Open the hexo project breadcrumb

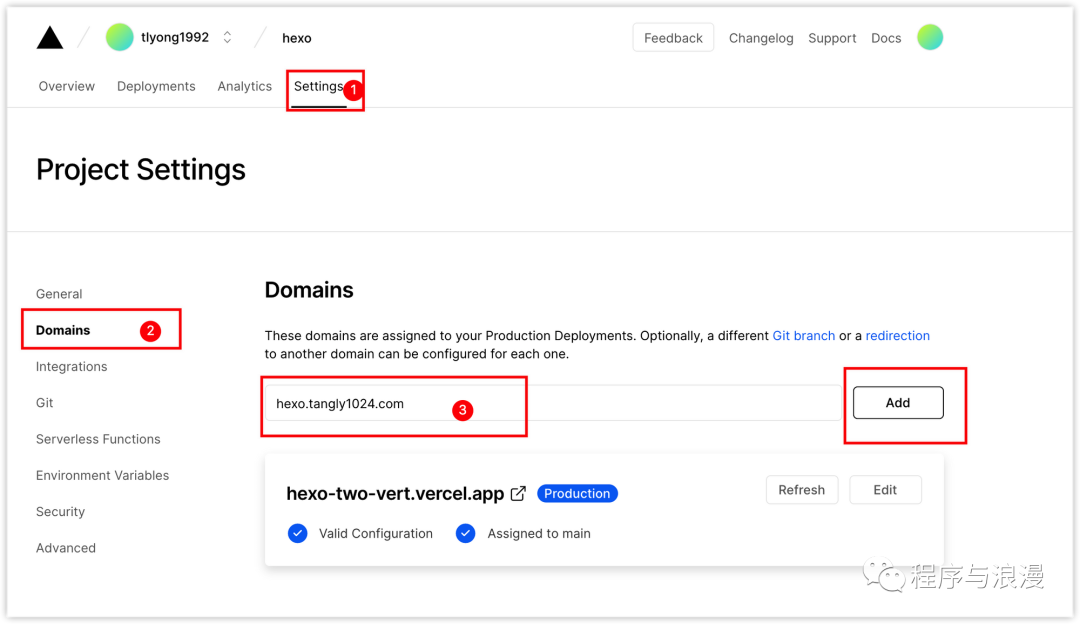296,39
